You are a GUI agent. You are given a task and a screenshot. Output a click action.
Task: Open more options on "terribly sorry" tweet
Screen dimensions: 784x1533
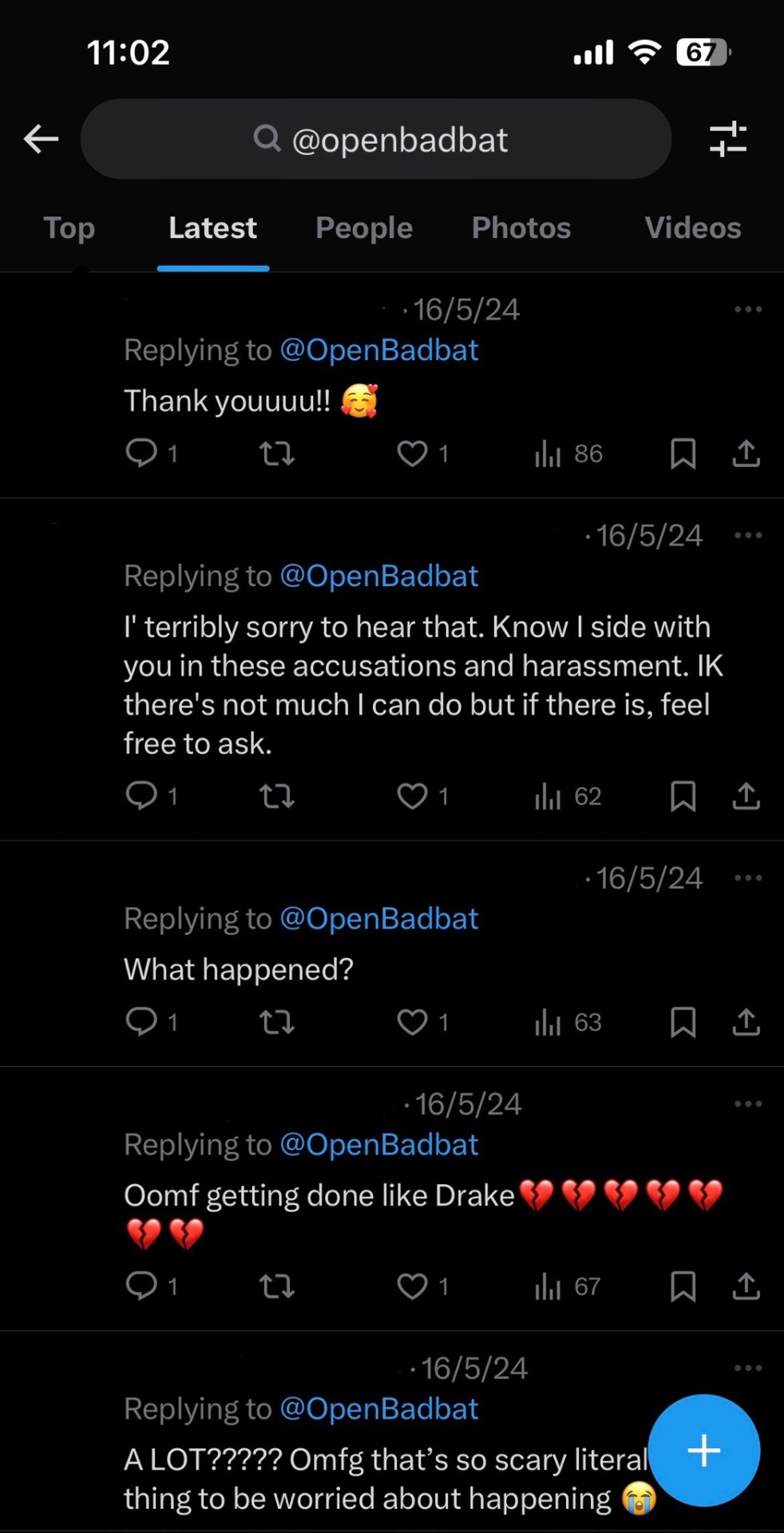(747, 536)
